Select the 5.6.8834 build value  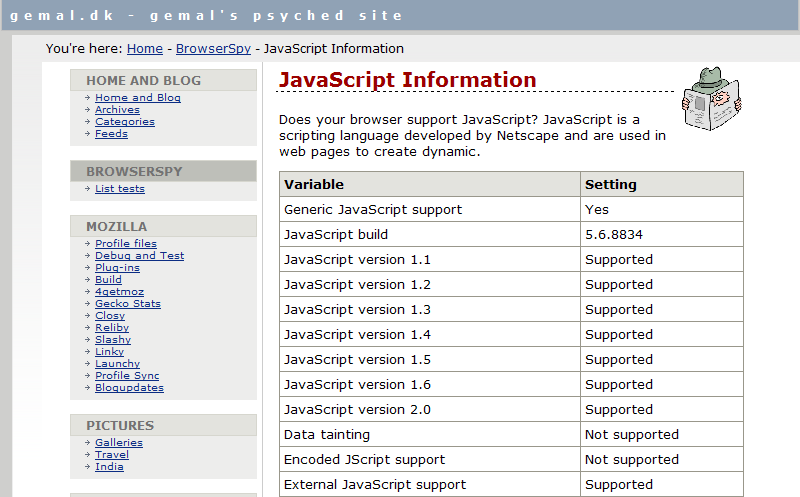662,234
